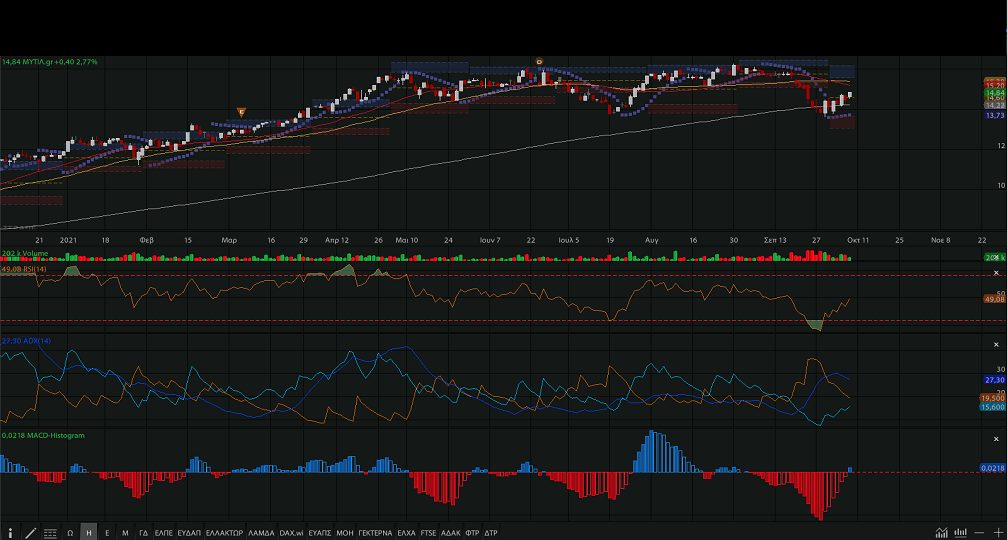Click the green 14,84 price tag
This screenshot has height=540, width=1007.
point(995,93)
